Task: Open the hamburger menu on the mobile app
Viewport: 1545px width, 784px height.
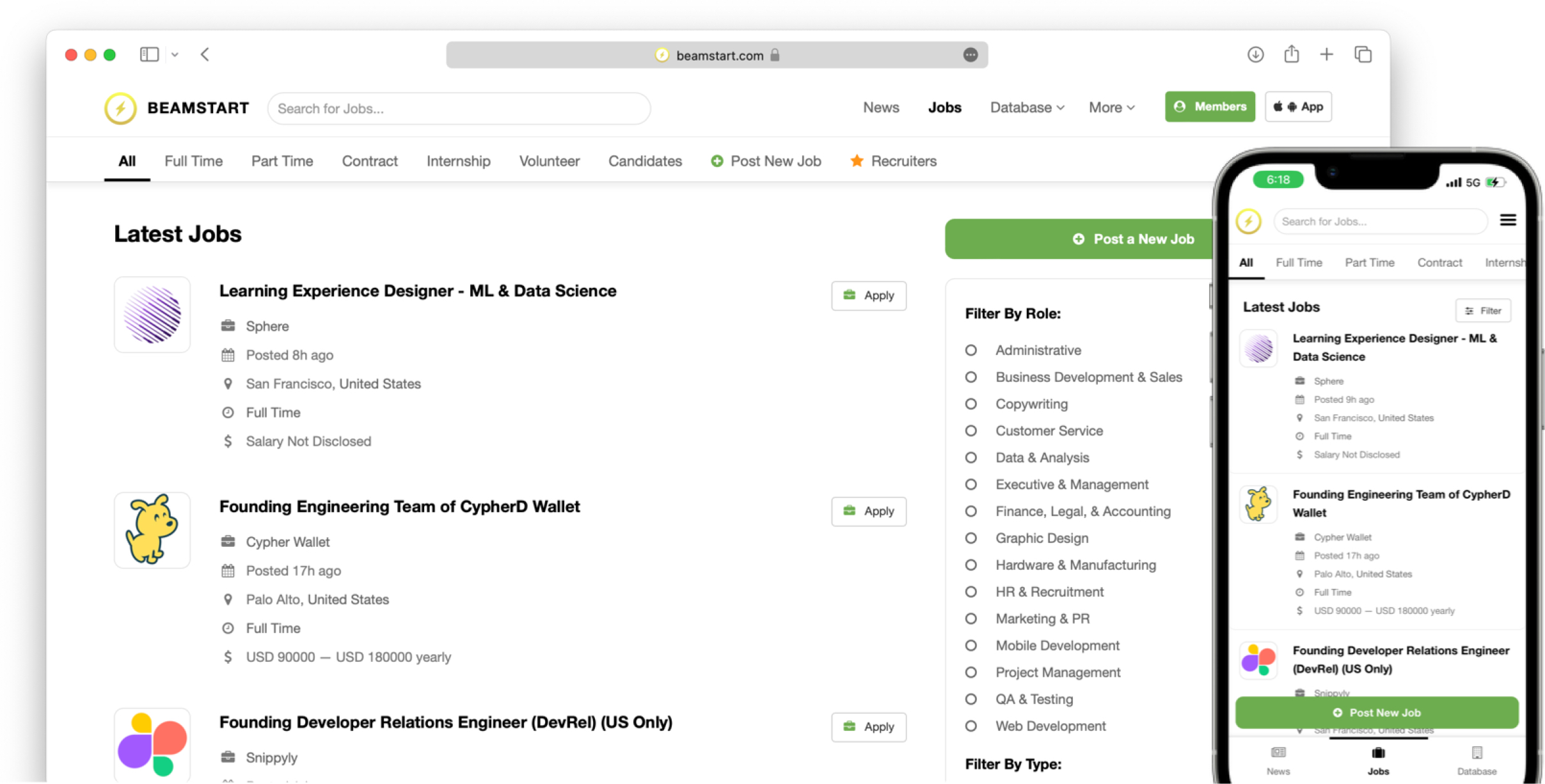Action: click(x=1508, y=220)
